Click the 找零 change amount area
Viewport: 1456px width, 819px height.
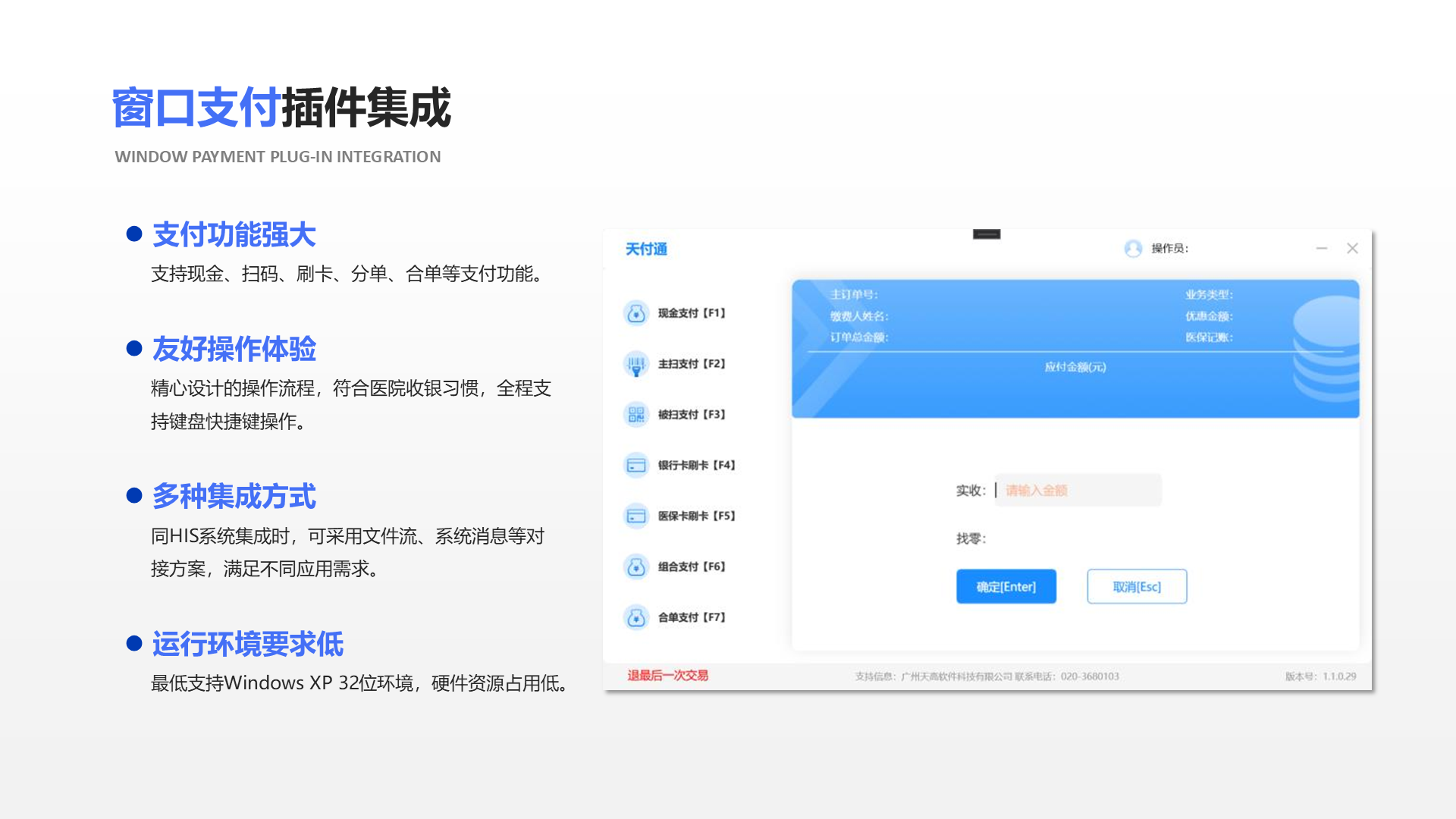point(971,538)
